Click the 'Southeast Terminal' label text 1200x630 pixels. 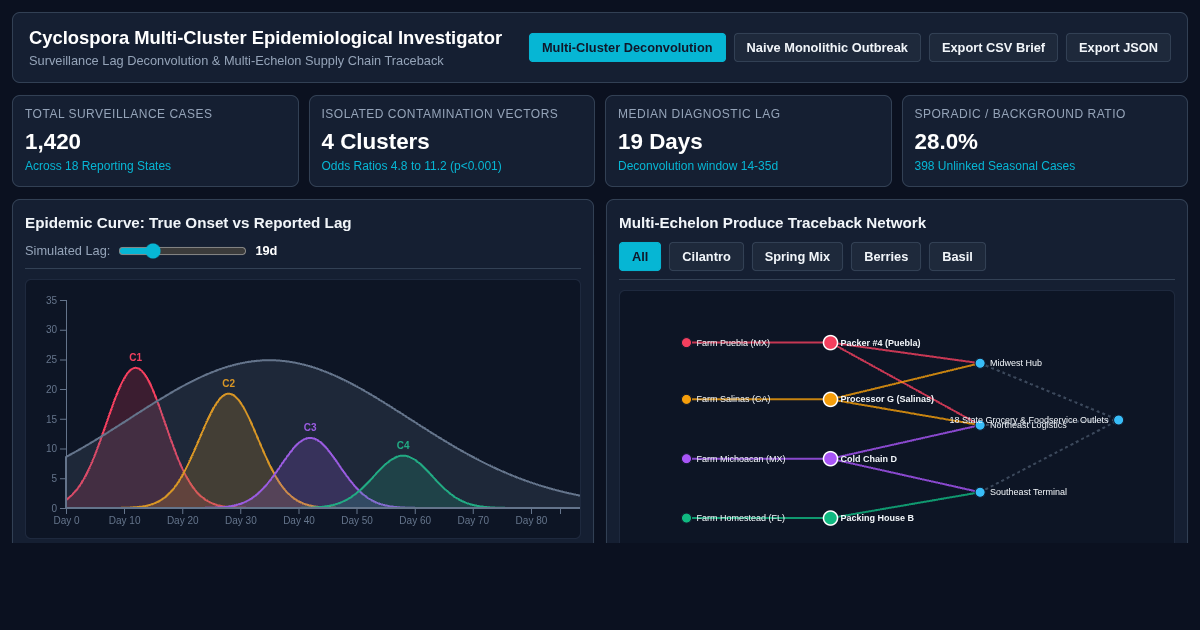(1028, 492)
